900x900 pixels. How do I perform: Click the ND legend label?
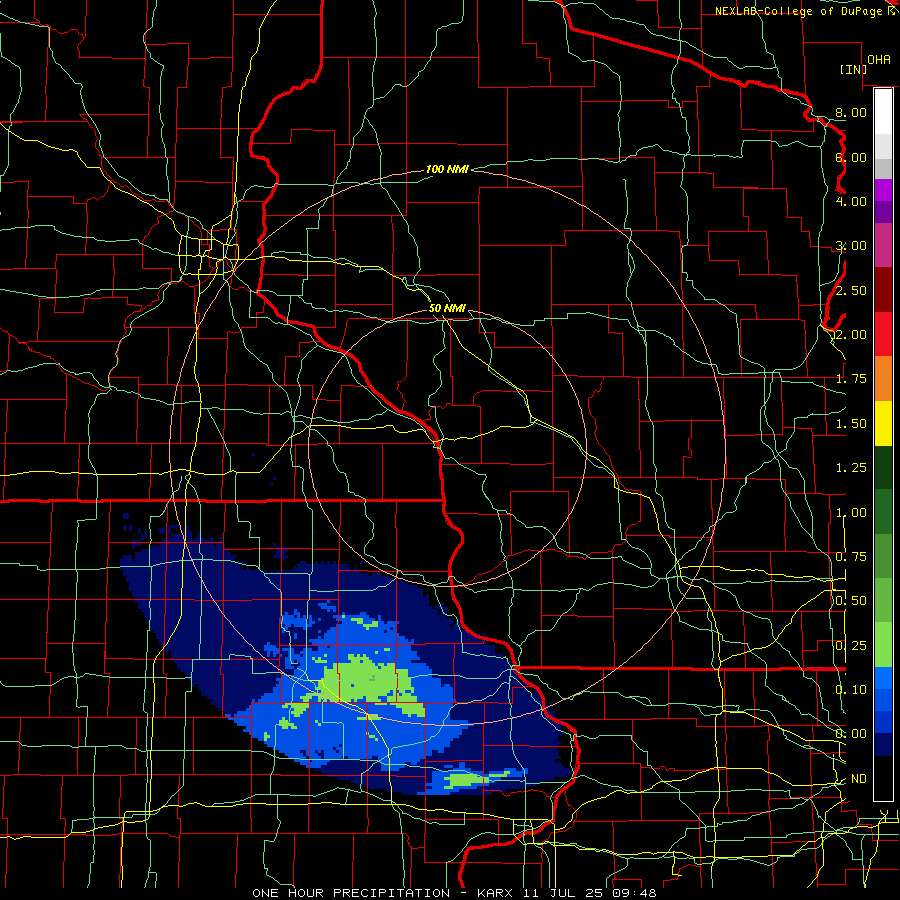point(859,779)
